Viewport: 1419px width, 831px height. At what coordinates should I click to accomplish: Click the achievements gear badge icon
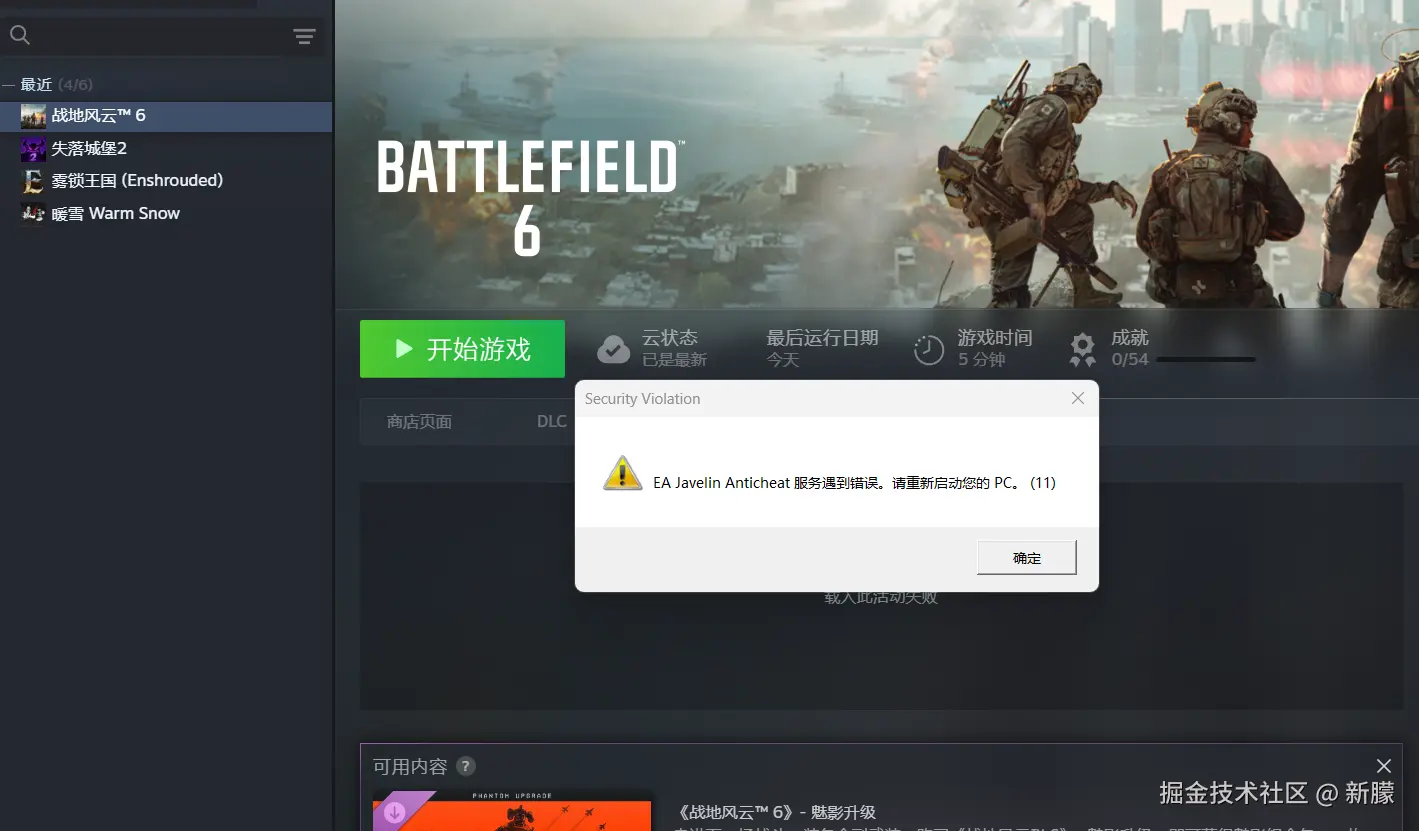[1082, 349]
